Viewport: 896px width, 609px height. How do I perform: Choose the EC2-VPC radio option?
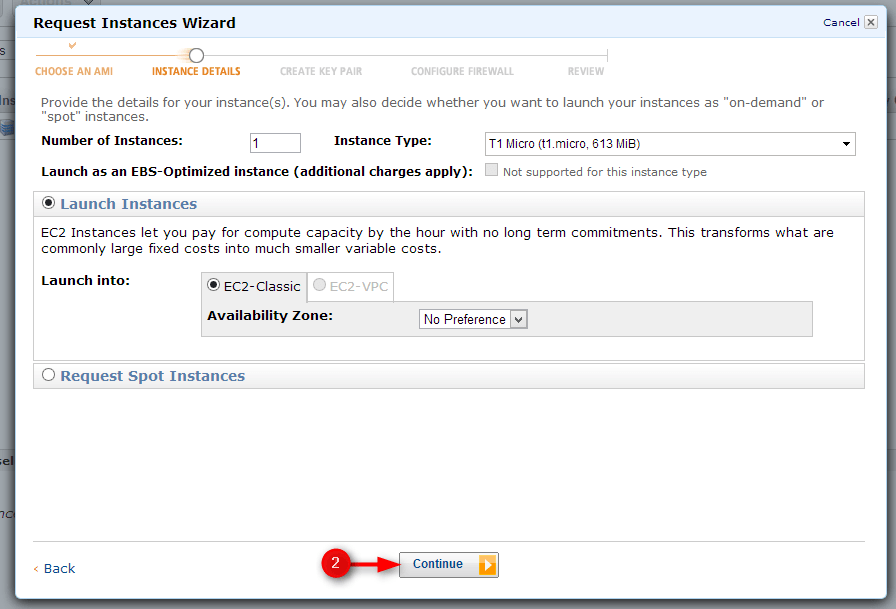[x=319, y=285]
